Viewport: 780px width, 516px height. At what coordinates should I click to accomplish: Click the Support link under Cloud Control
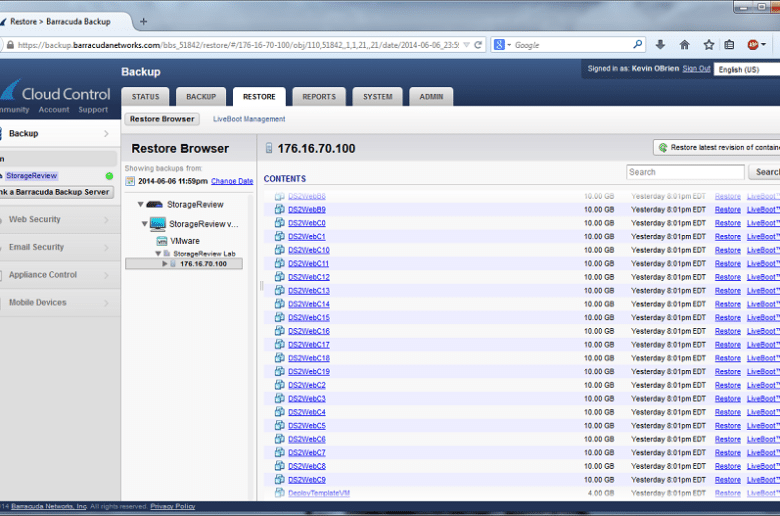(x=93, y=109)
